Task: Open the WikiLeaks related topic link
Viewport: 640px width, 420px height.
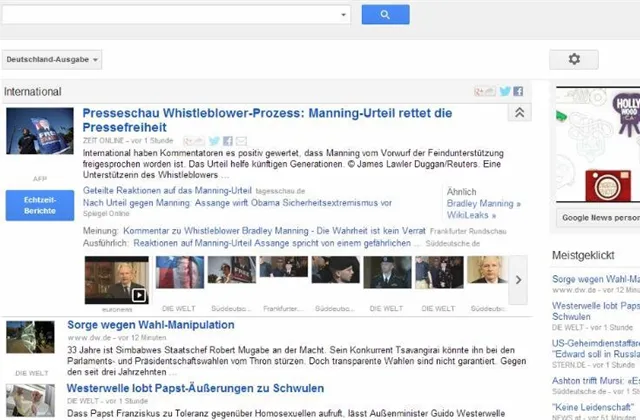Action: click(x=471, y=215)
